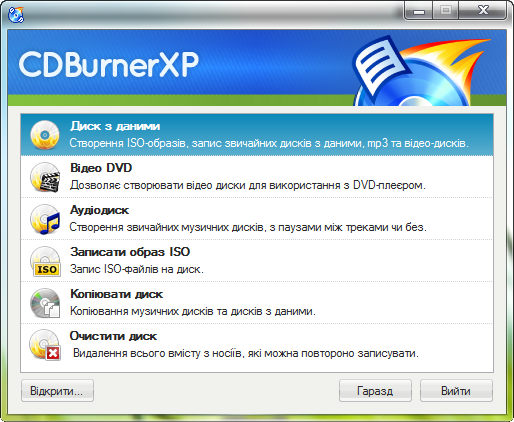
Task: Select Записати образ ISO title
Action: (130, 252)
